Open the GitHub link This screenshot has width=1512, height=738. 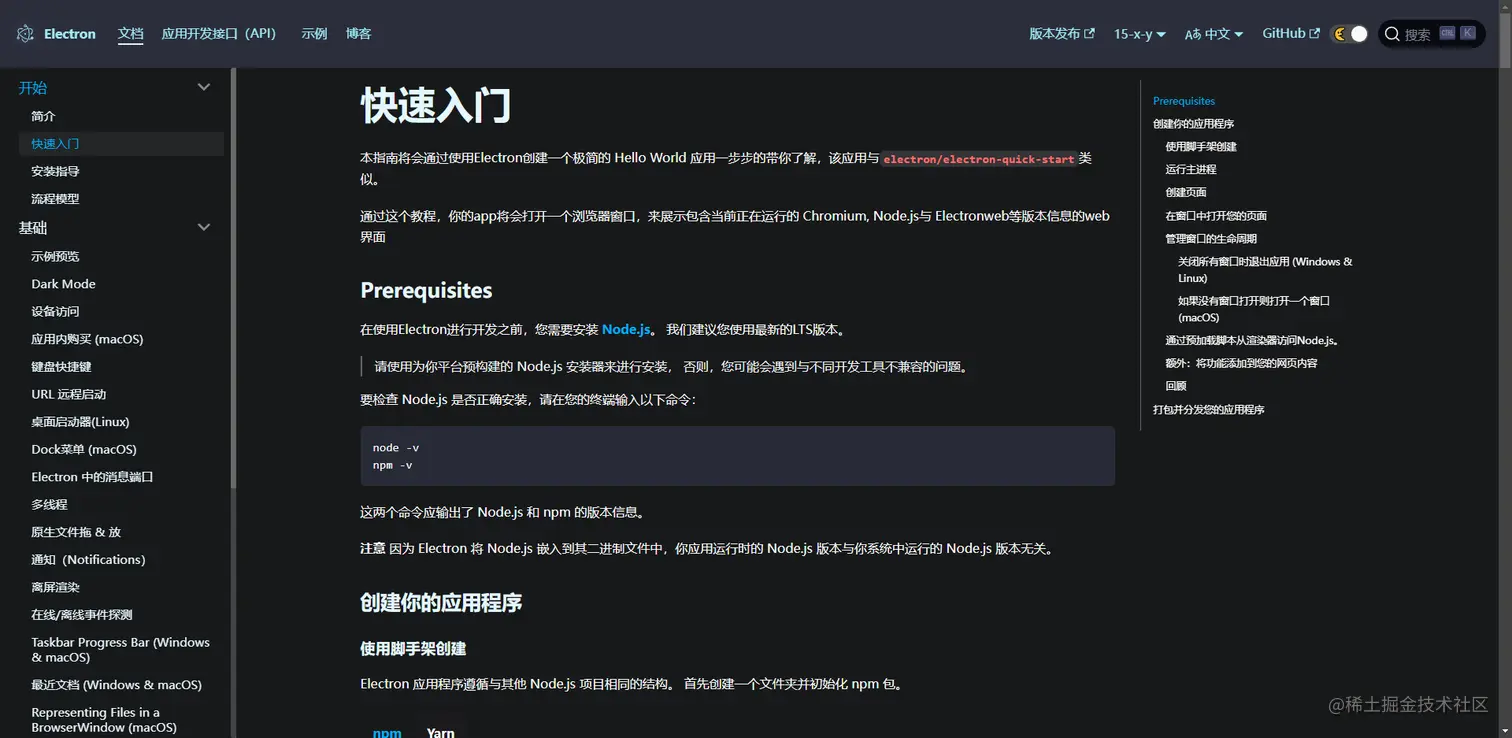click(1291, 34)
